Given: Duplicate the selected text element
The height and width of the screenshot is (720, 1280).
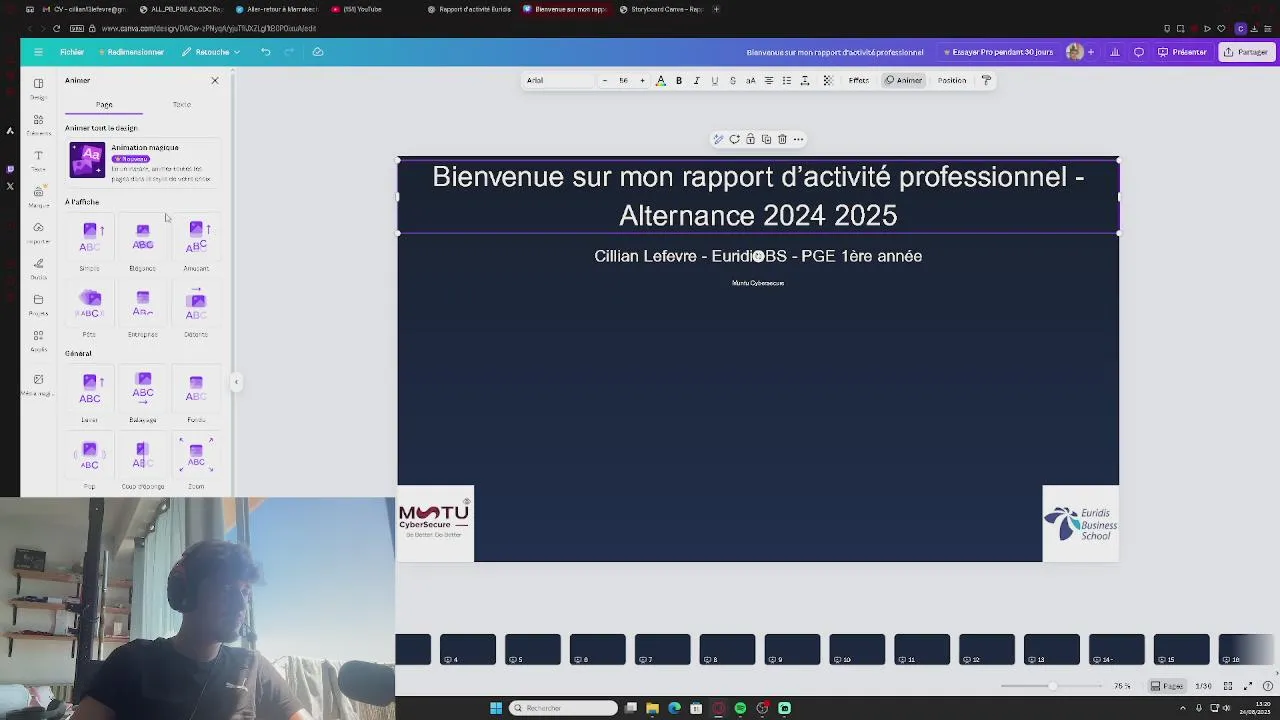Looking at the screenshot, I should click(766, 139).
